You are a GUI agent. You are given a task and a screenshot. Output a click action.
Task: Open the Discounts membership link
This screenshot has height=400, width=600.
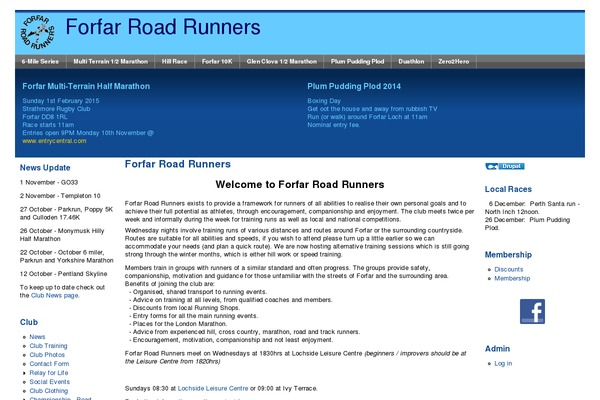[x=509, y=269]
